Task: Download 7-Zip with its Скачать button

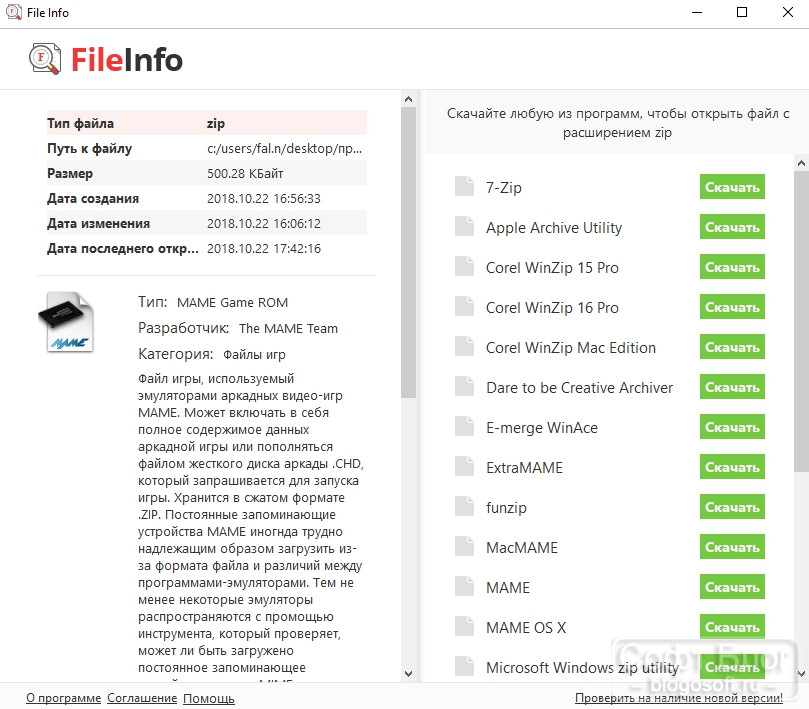Action: [x=732, y=187]
